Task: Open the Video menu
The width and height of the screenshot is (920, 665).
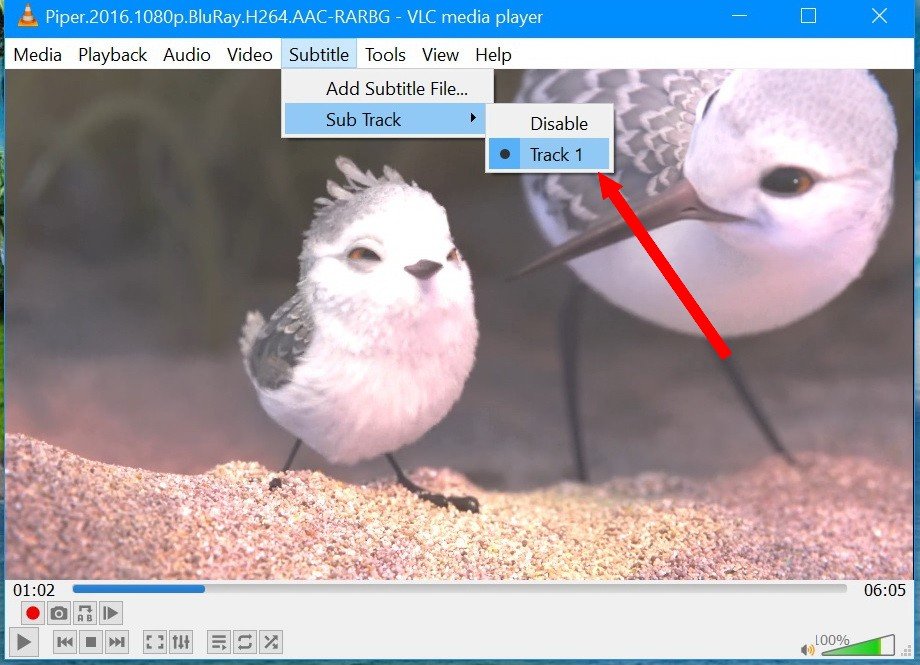Action: (x=249, y=55)
